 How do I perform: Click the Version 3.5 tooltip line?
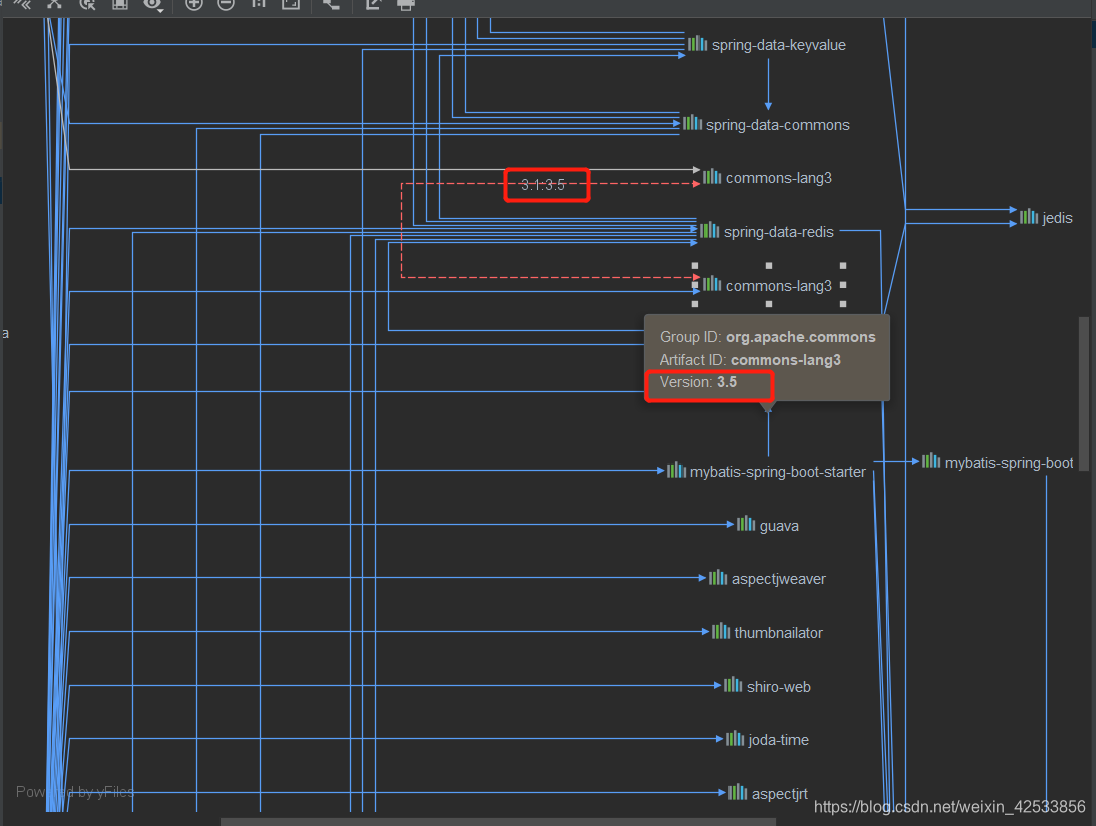[698, 382]
